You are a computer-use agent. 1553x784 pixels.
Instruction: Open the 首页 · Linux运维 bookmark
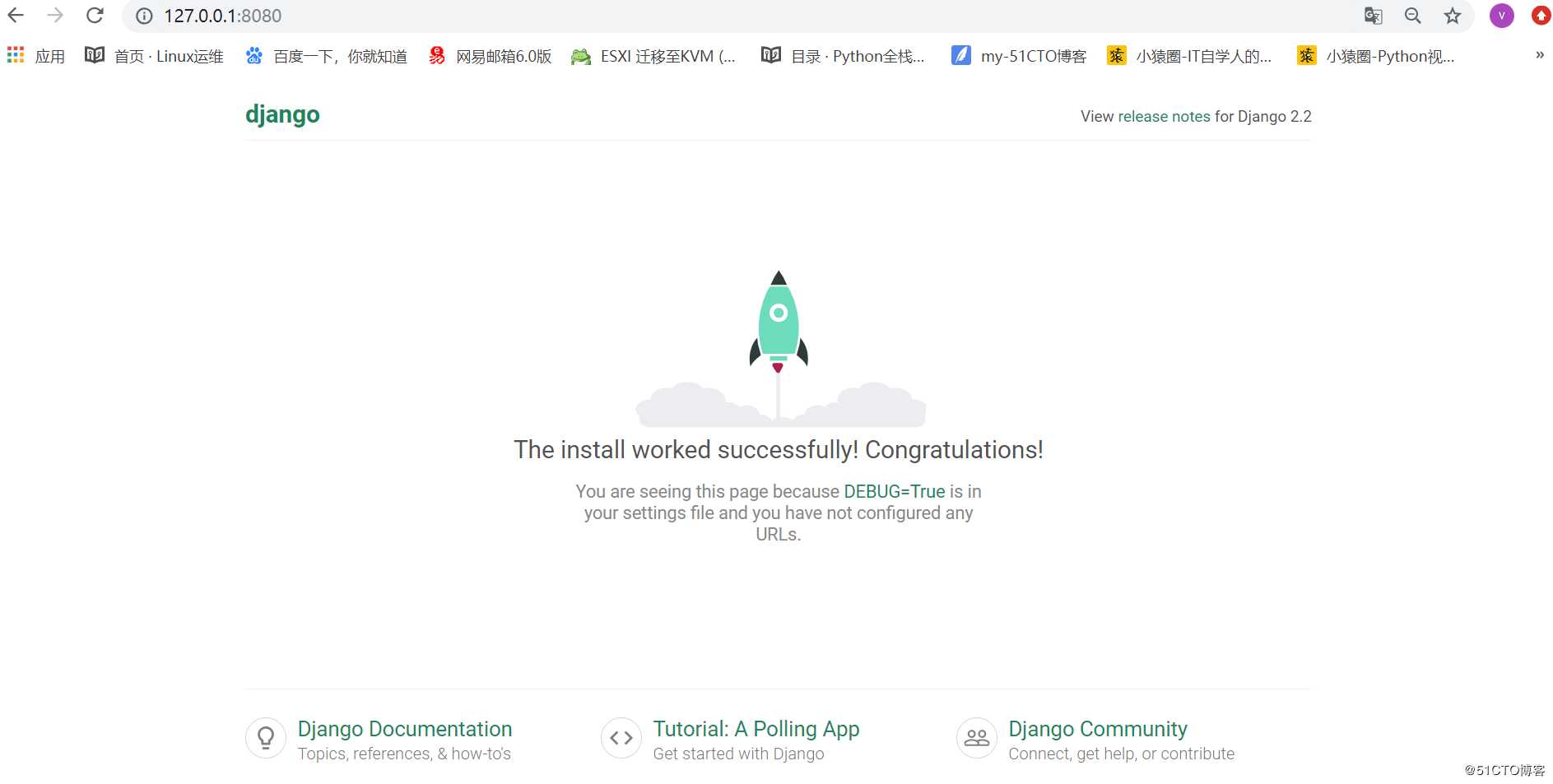154,56
